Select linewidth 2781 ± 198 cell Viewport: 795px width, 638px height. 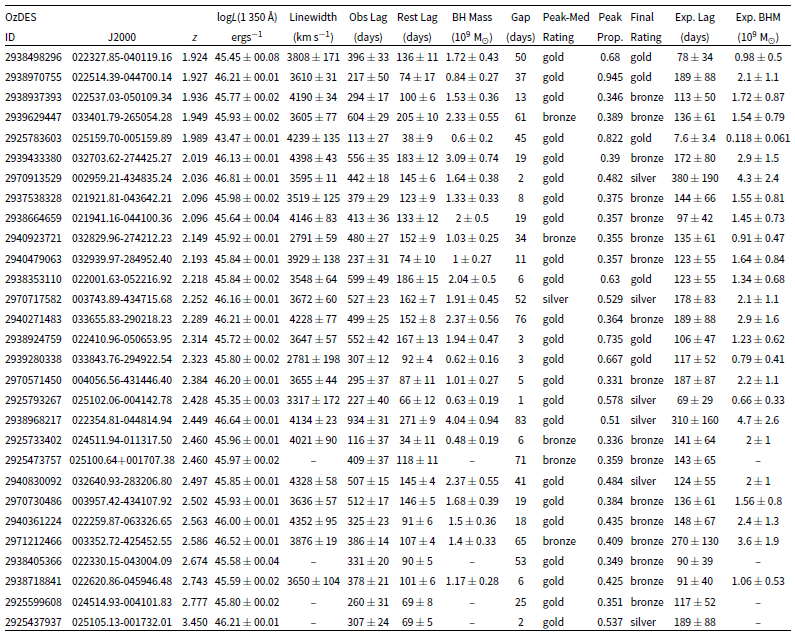click(x=313, y=359)
